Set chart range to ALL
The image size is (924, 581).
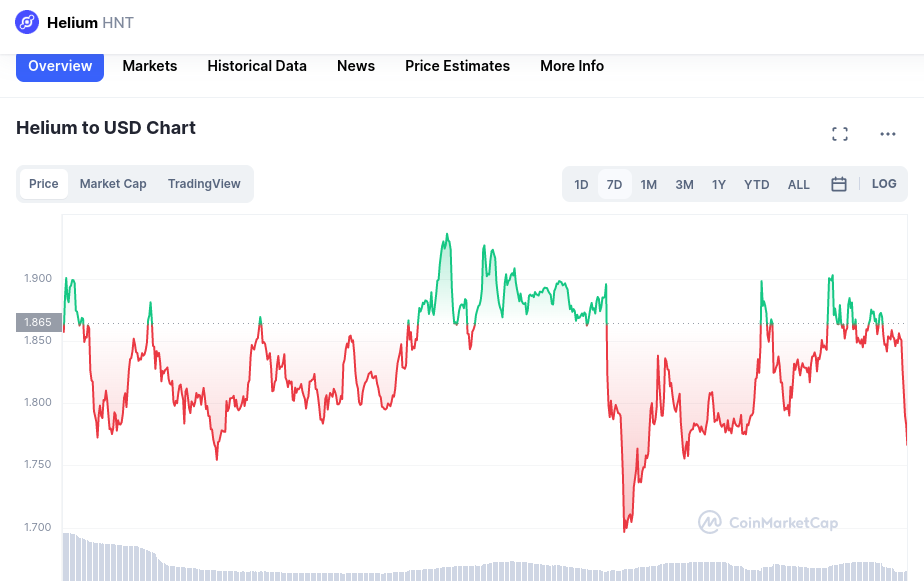(798, 184)
